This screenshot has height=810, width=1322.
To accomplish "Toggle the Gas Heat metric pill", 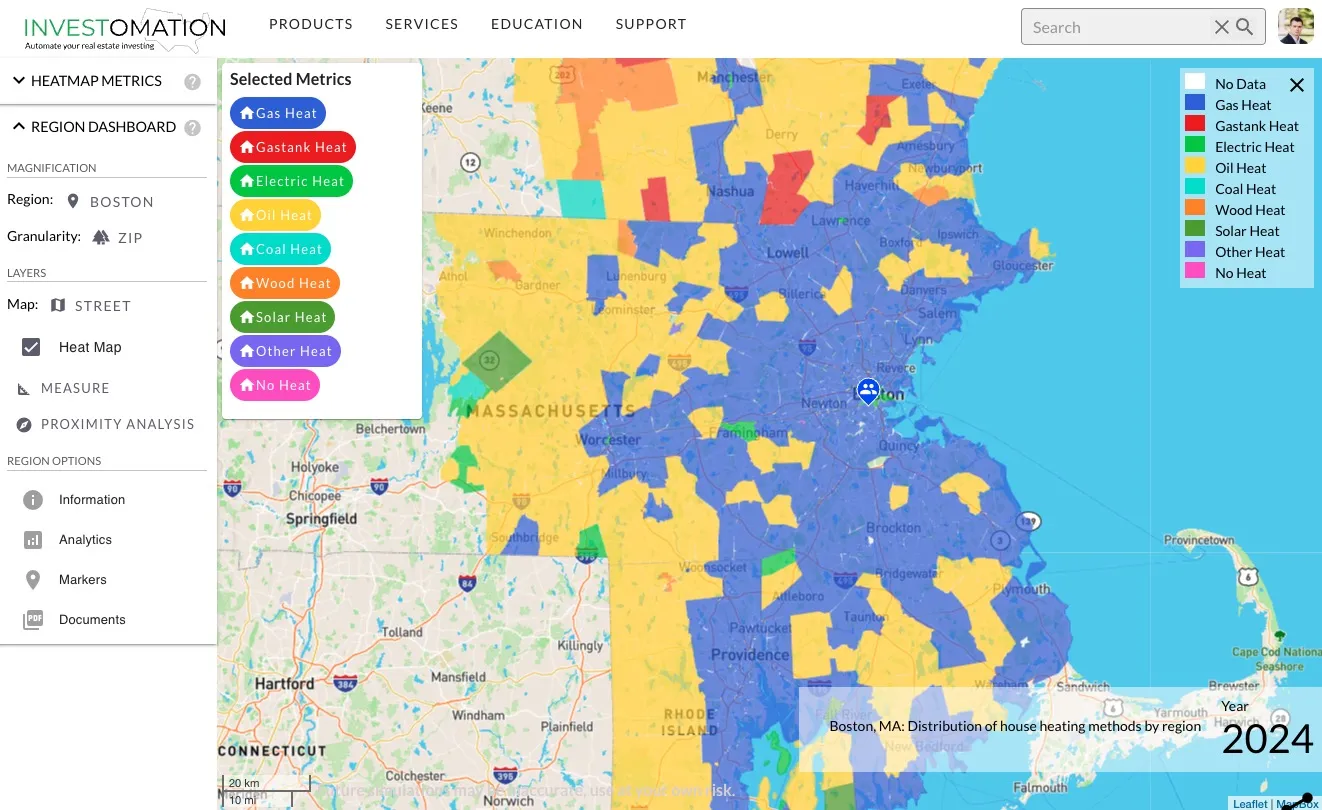I will [278, 113].
